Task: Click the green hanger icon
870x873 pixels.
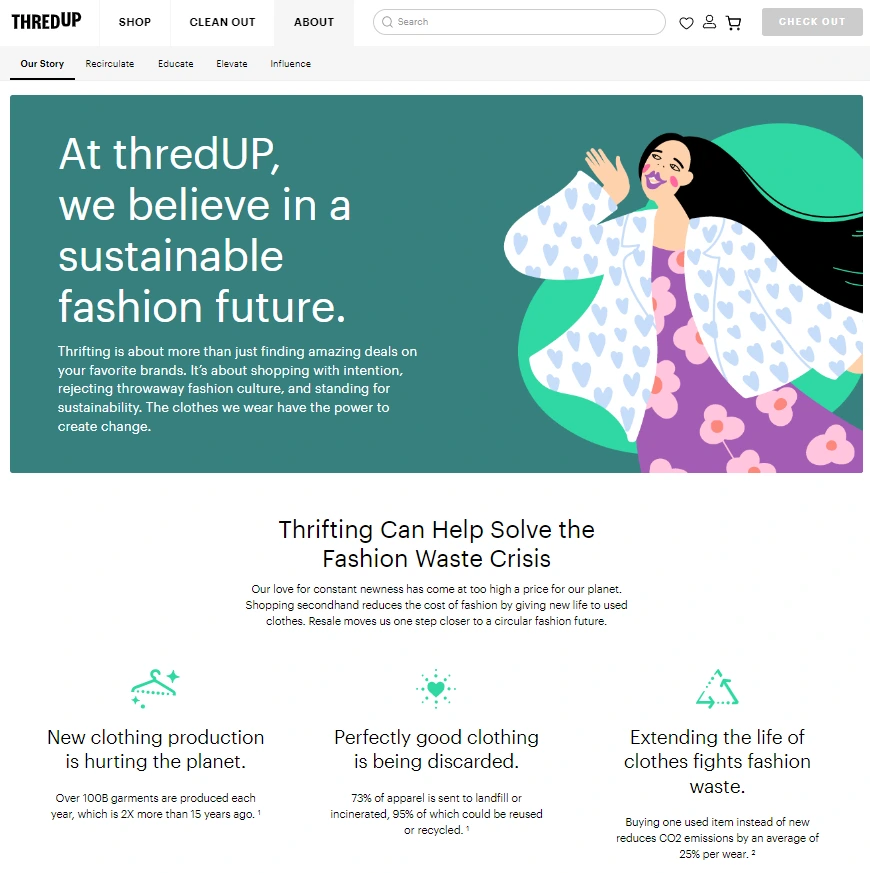Action: click(x=155, y=689)
